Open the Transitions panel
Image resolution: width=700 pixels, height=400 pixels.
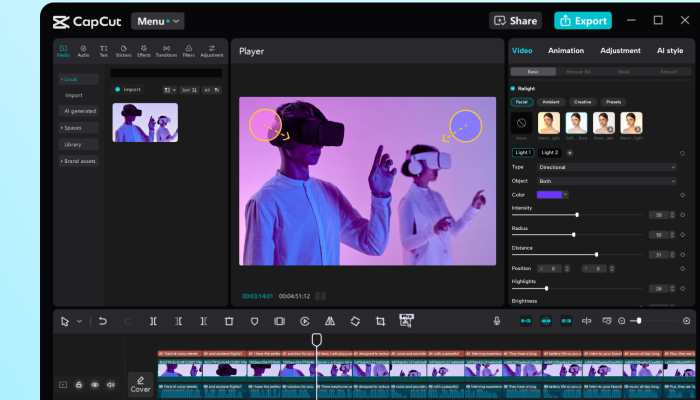166,50
